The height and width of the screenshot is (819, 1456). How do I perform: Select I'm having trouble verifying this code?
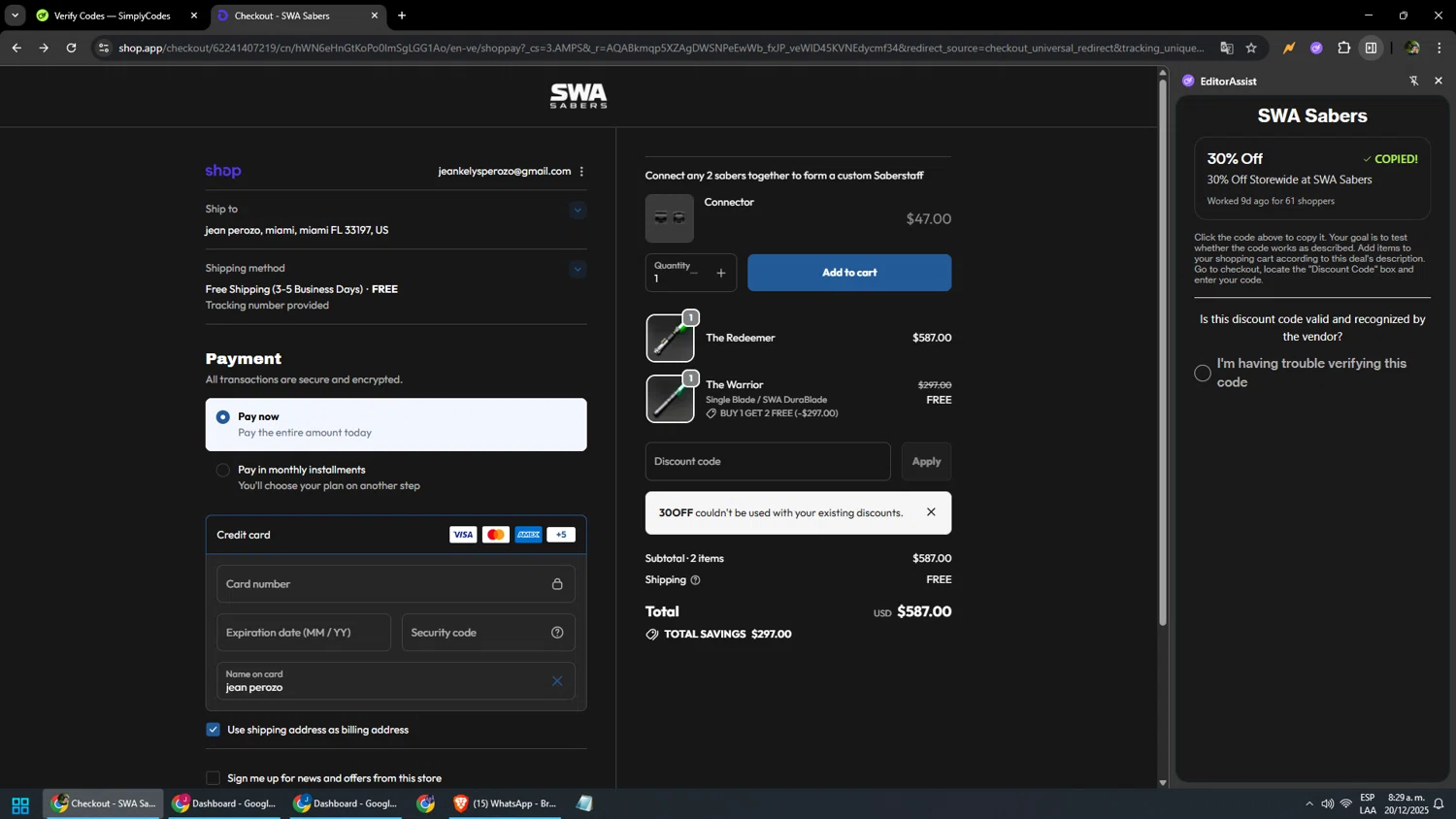pos(1203,373)
